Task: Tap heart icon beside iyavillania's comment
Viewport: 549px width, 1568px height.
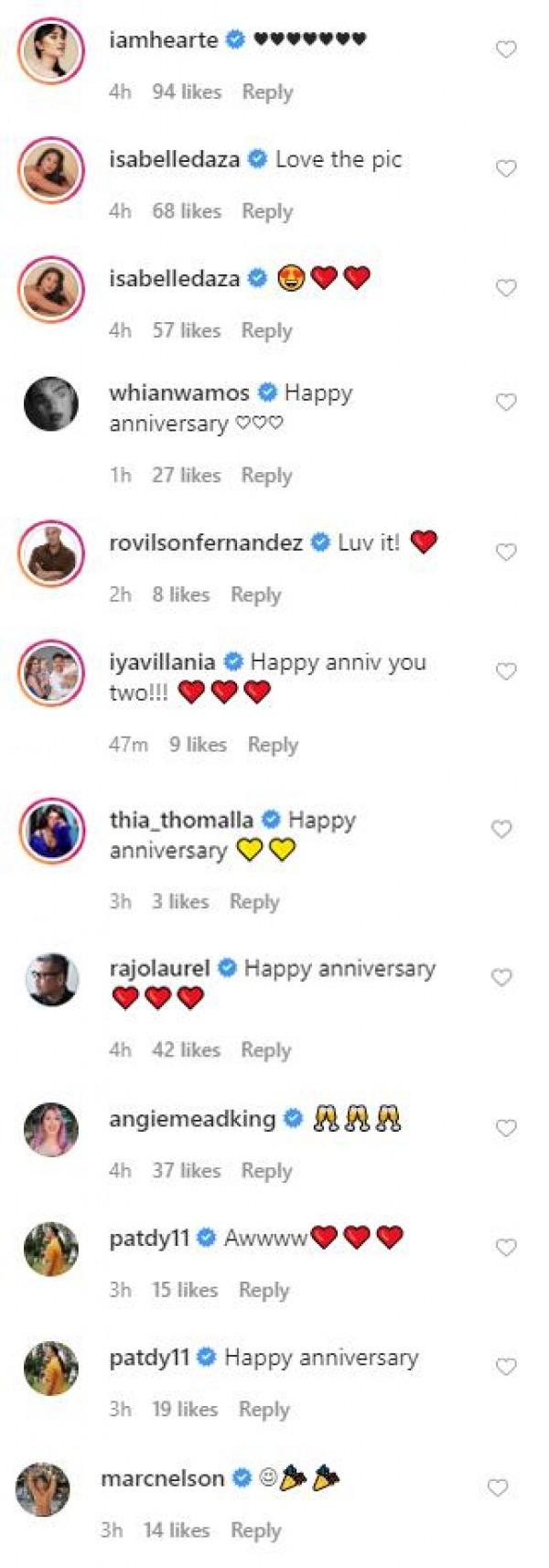Action: tap(506, 671)
